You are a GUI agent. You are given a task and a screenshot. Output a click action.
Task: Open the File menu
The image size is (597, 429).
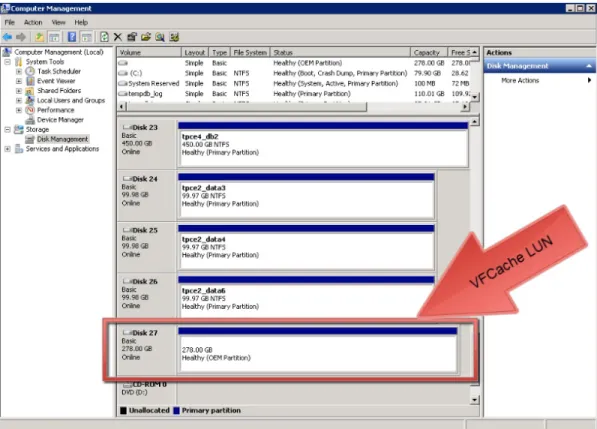point(10,22)
